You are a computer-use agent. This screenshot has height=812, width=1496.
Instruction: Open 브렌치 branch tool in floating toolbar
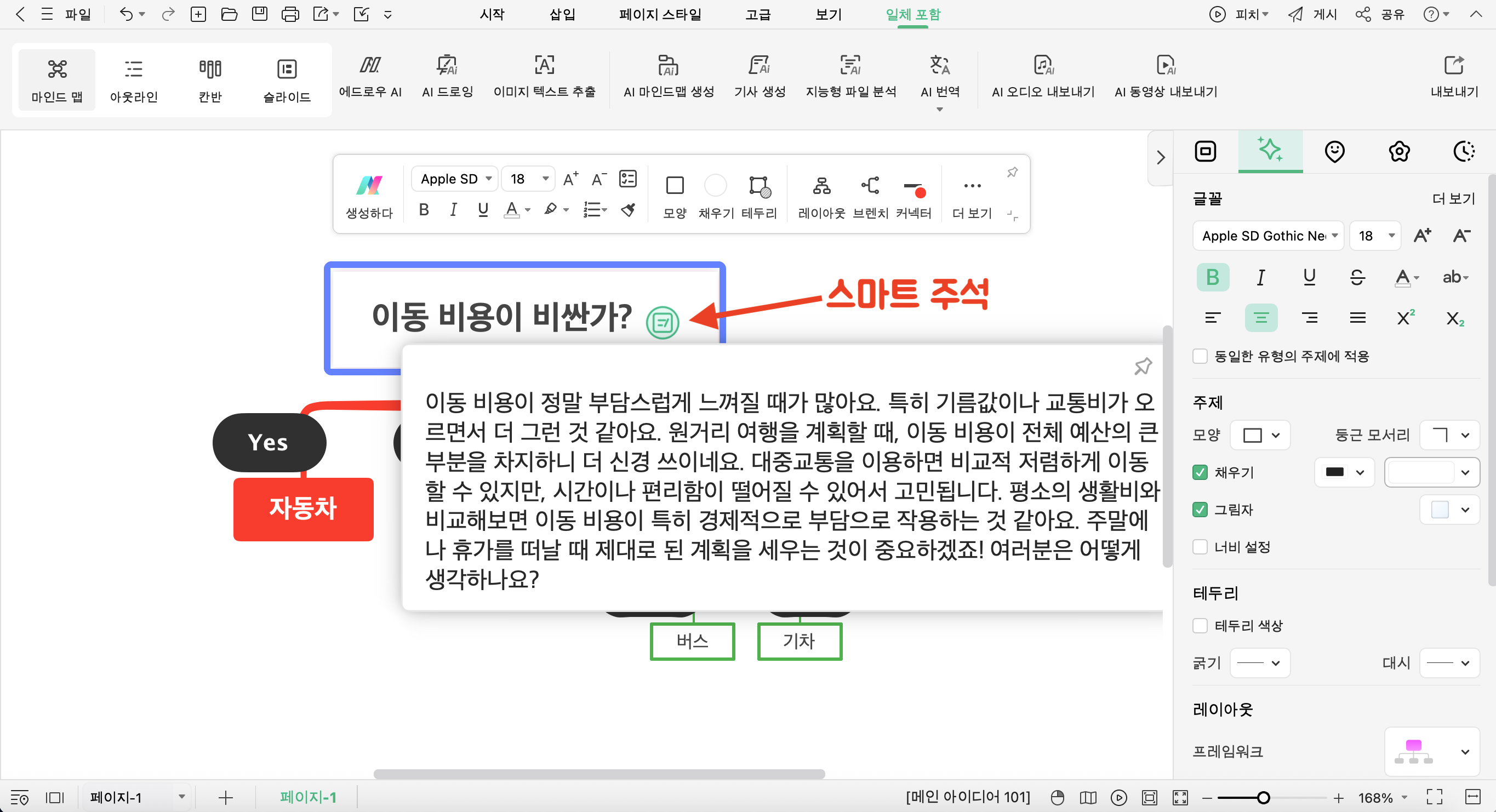(x=870, y=196)
